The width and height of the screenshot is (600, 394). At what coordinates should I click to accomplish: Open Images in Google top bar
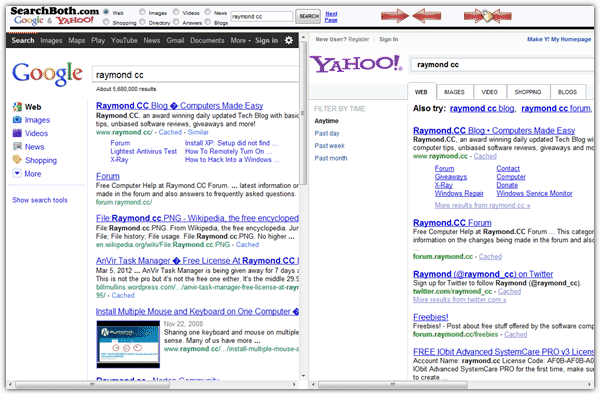51,40
